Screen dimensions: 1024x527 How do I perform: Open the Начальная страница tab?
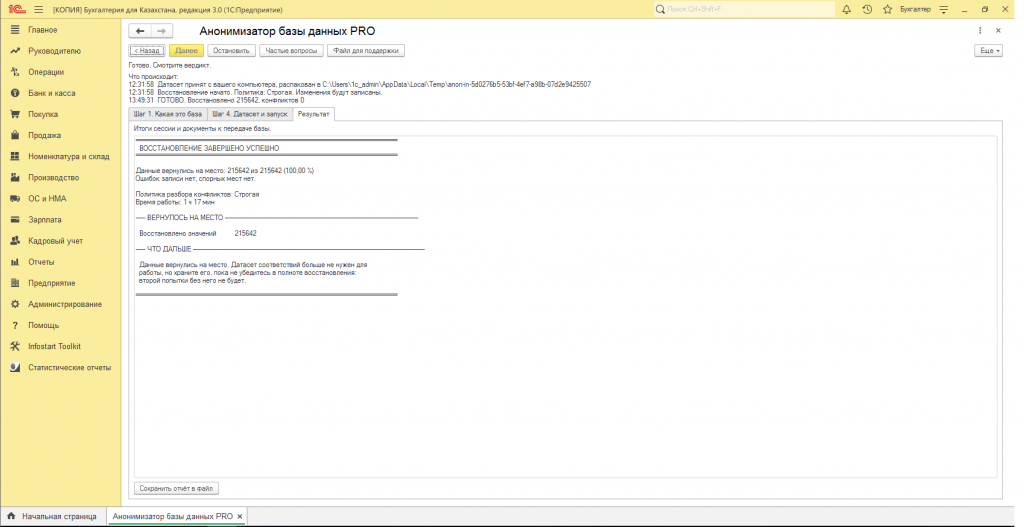tap(52, 517)
